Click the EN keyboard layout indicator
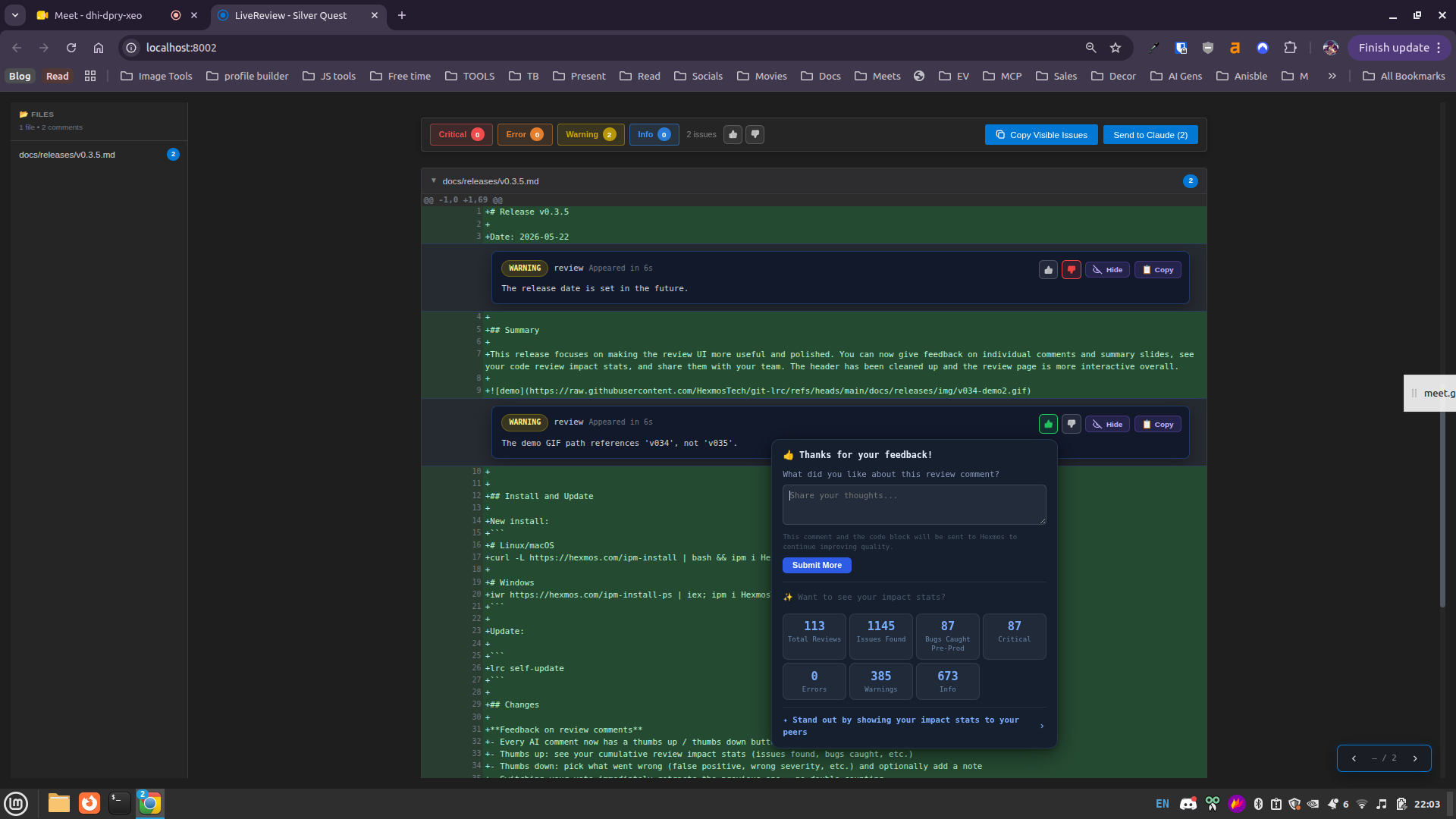The width and height of the screenshot is (1456, 819). click(1163, 804)
